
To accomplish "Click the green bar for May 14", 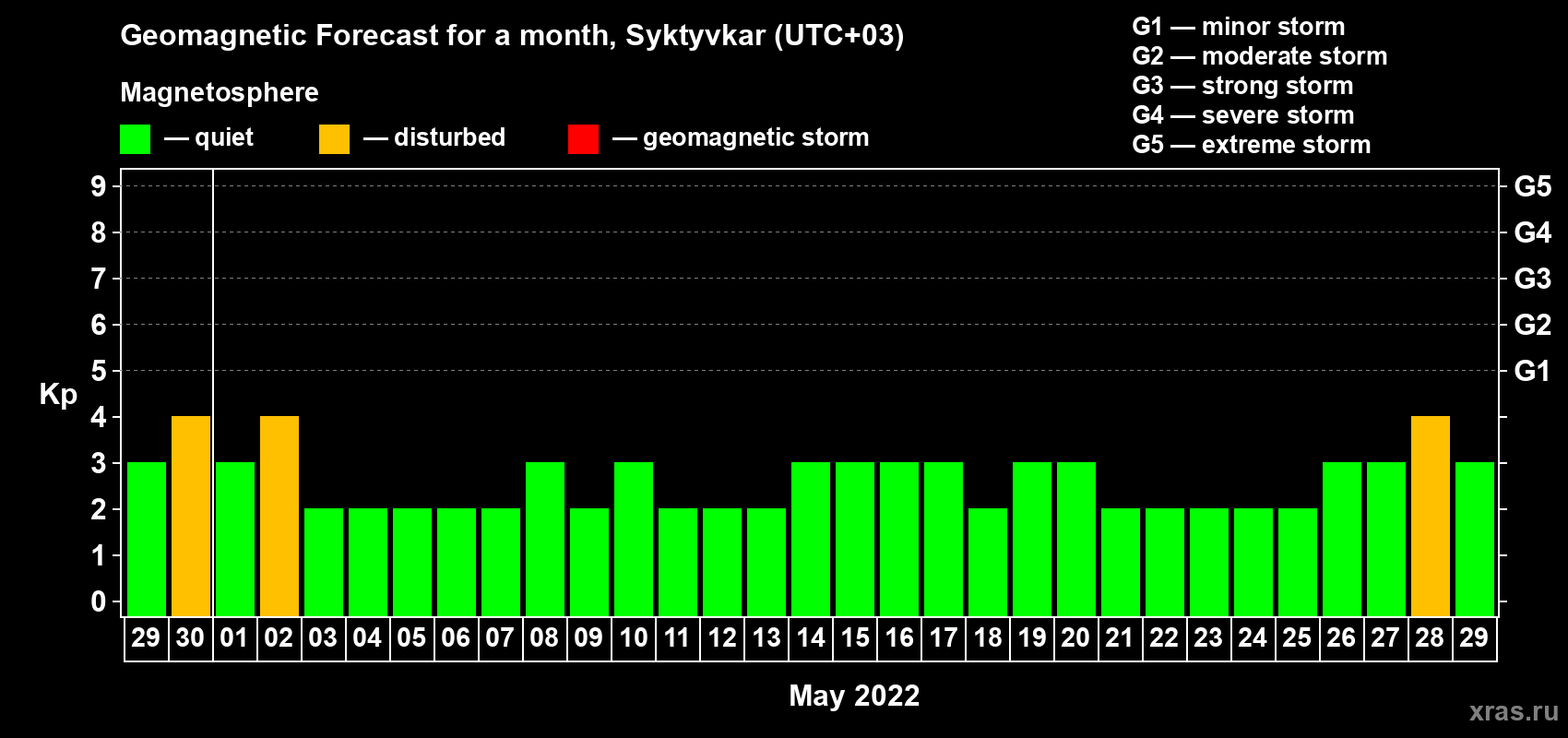I will tap(811, 539).
